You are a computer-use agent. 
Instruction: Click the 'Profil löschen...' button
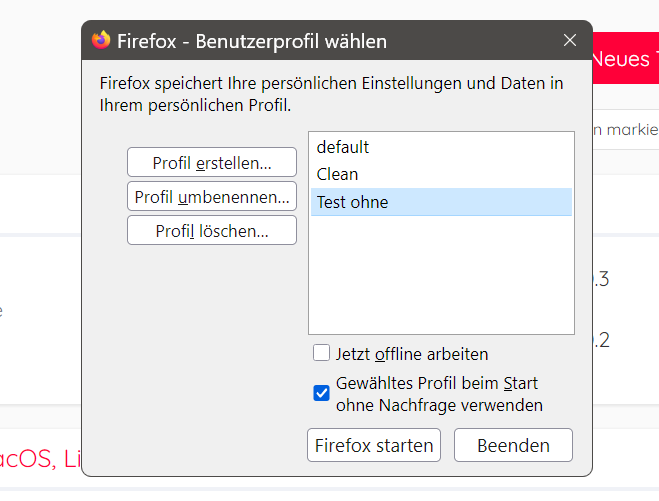212,231
